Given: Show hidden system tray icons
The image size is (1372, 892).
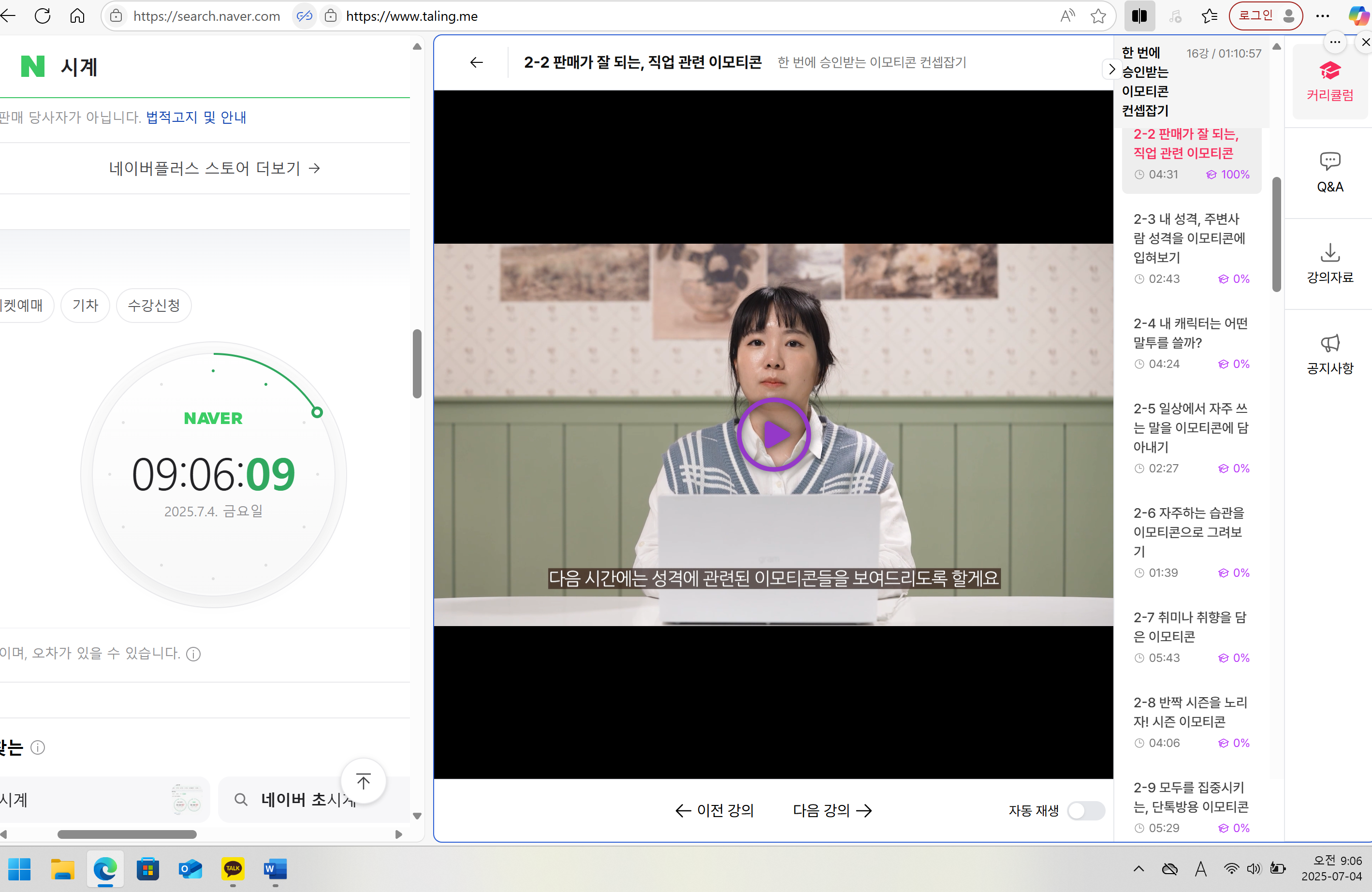Looking at the screenshot, I should point(1138,868).
